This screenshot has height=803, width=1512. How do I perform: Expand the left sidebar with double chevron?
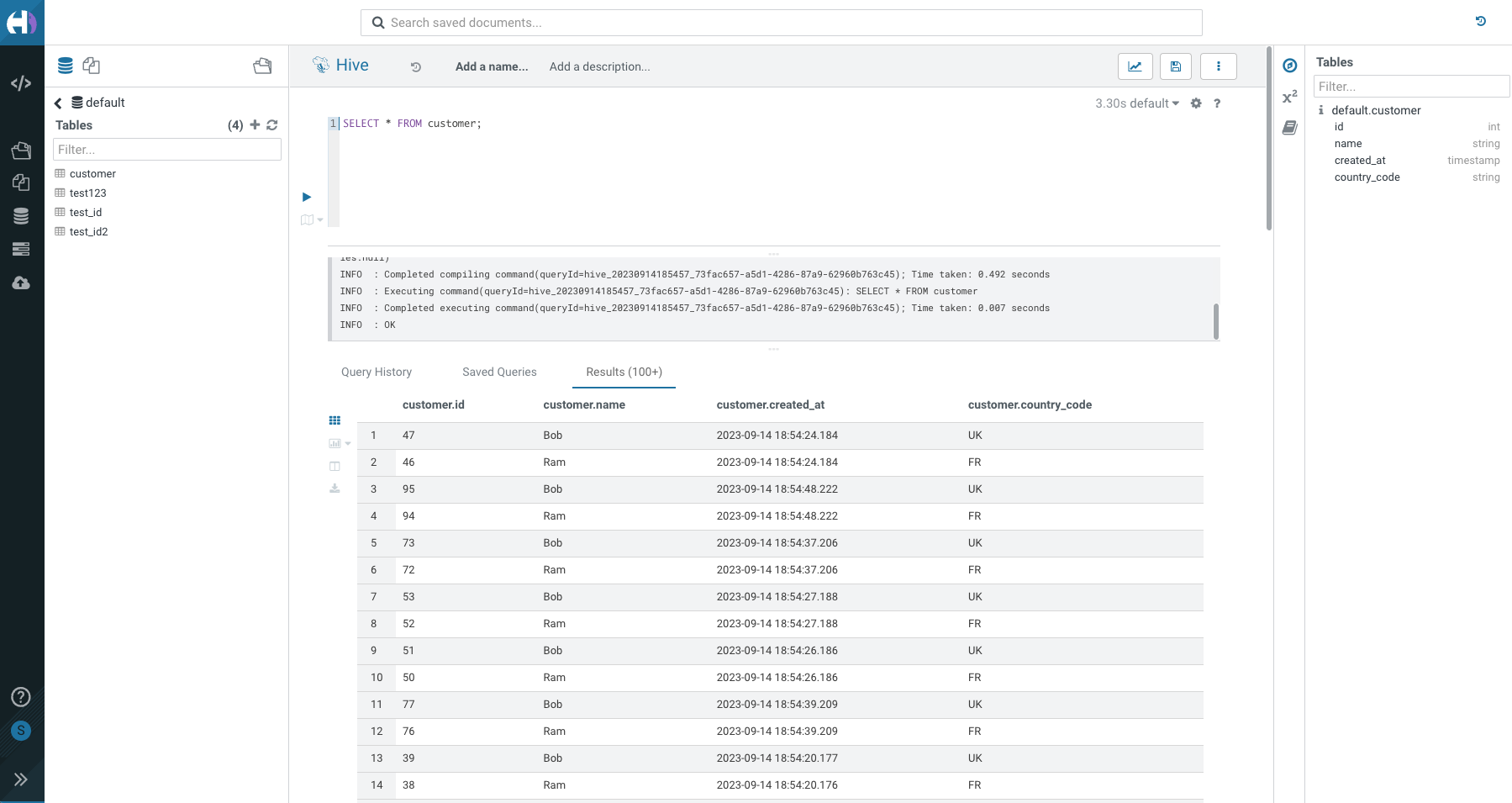click(21, 779)
